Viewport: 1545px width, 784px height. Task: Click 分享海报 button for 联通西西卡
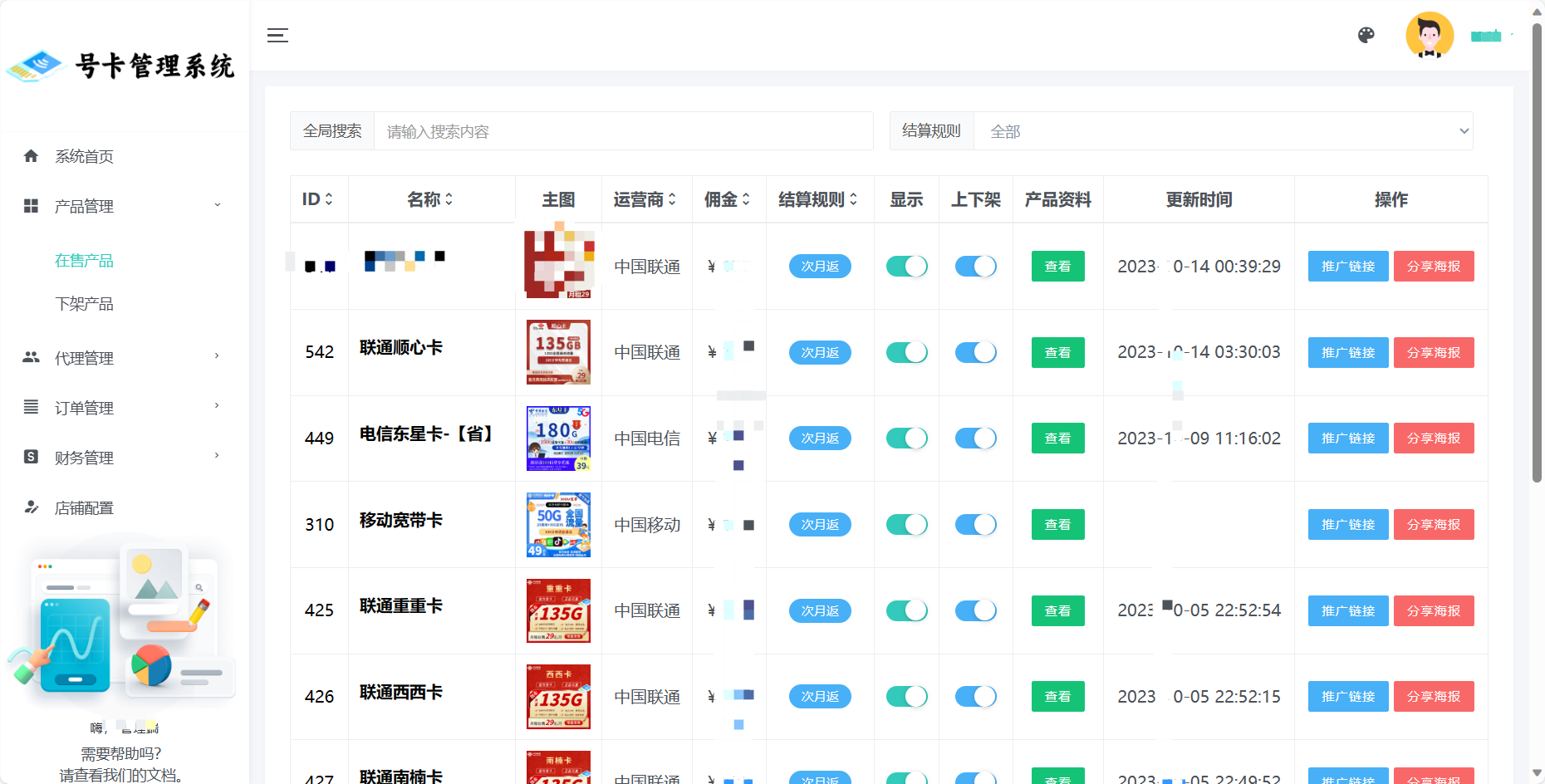(1434, 696)
